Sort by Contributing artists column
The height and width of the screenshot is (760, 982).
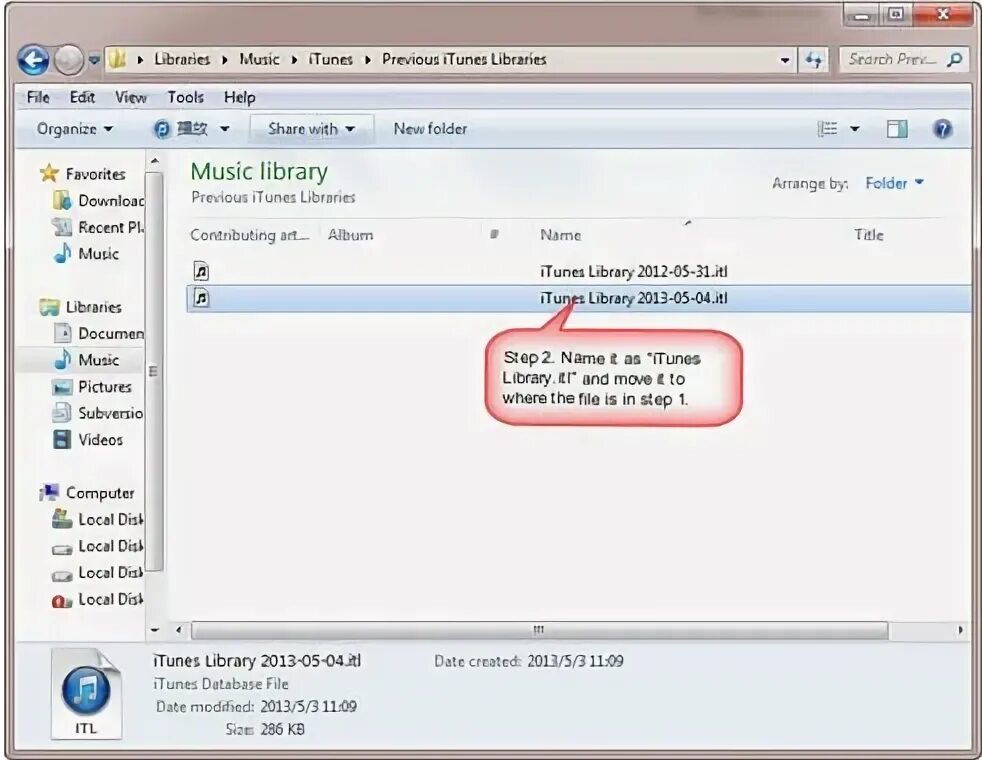[x=249, y=235]
